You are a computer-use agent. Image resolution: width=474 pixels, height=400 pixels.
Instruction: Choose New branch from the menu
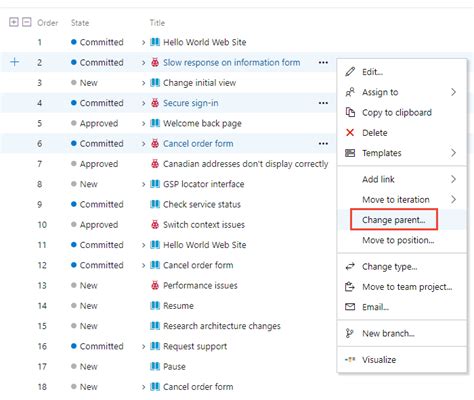pos(402,333)
